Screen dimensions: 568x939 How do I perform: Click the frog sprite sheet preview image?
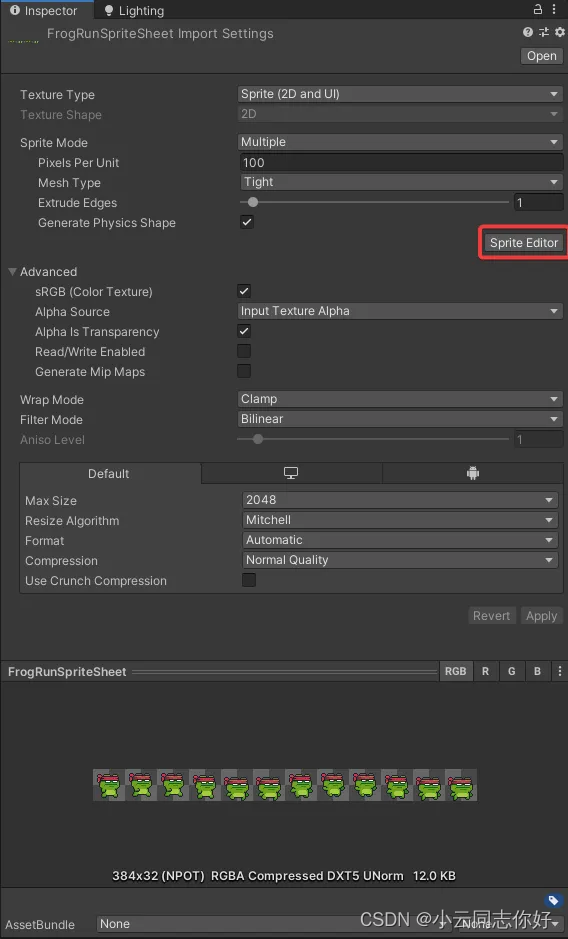tap(285, 784)
